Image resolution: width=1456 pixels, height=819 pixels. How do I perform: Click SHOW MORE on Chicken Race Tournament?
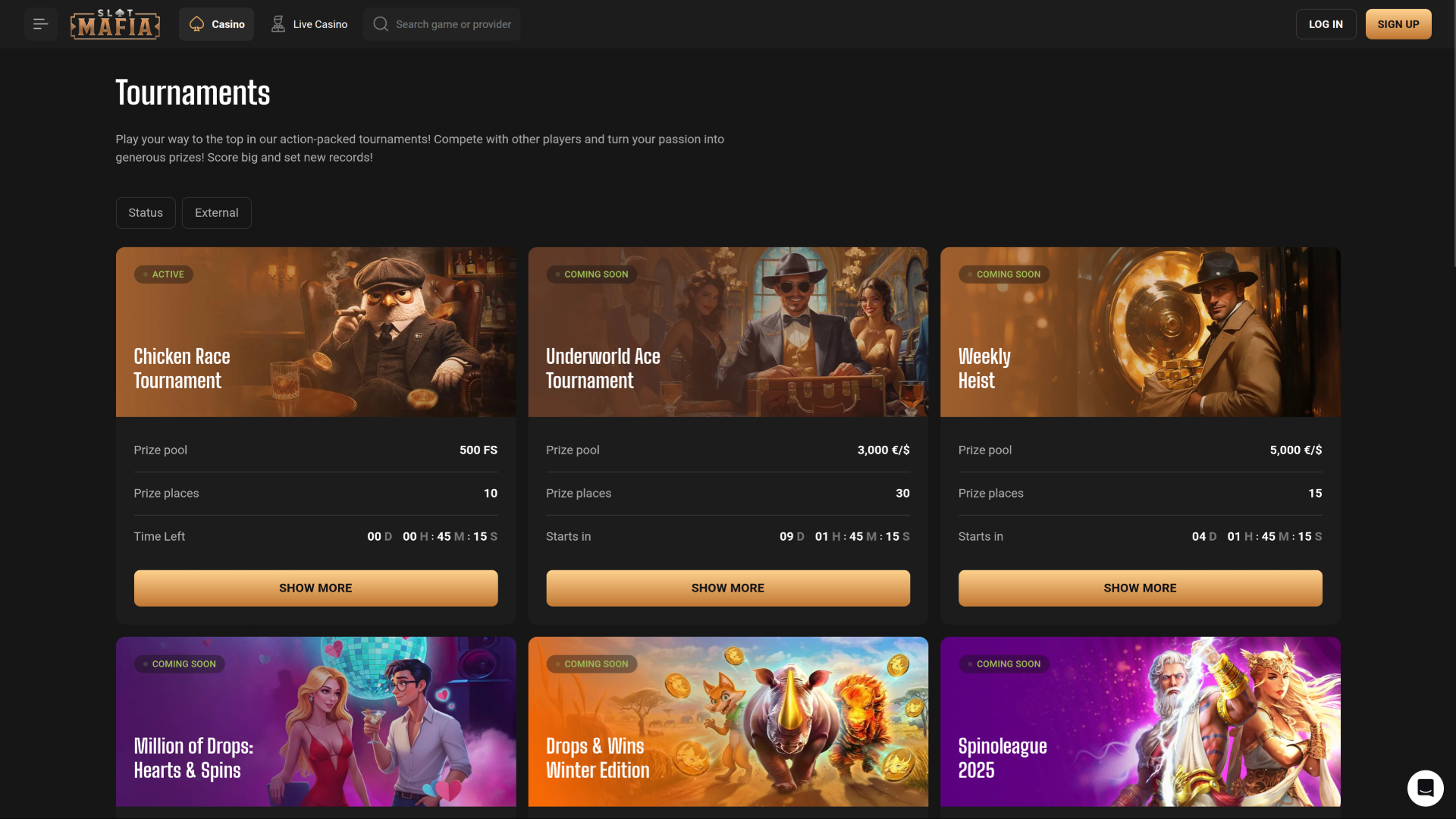(x=315, y=588)
